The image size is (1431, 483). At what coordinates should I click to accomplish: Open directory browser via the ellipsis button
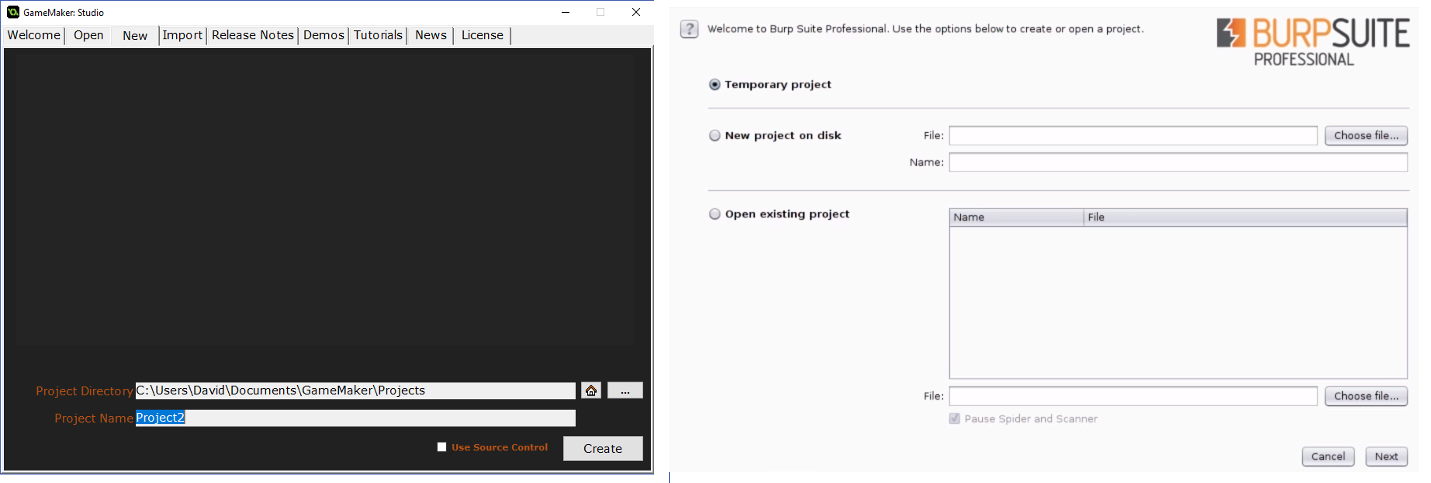(x=625, y=391)
